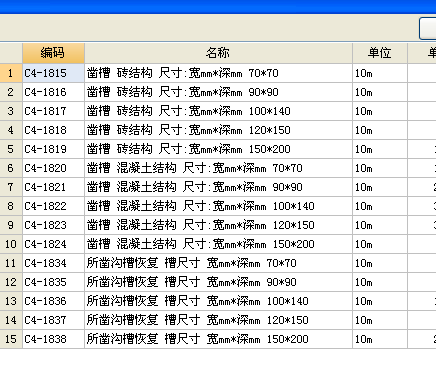The width and height of the screenshot is (436, 373).
Task: Select code cell C4-1818
Action: click(53, 130)
